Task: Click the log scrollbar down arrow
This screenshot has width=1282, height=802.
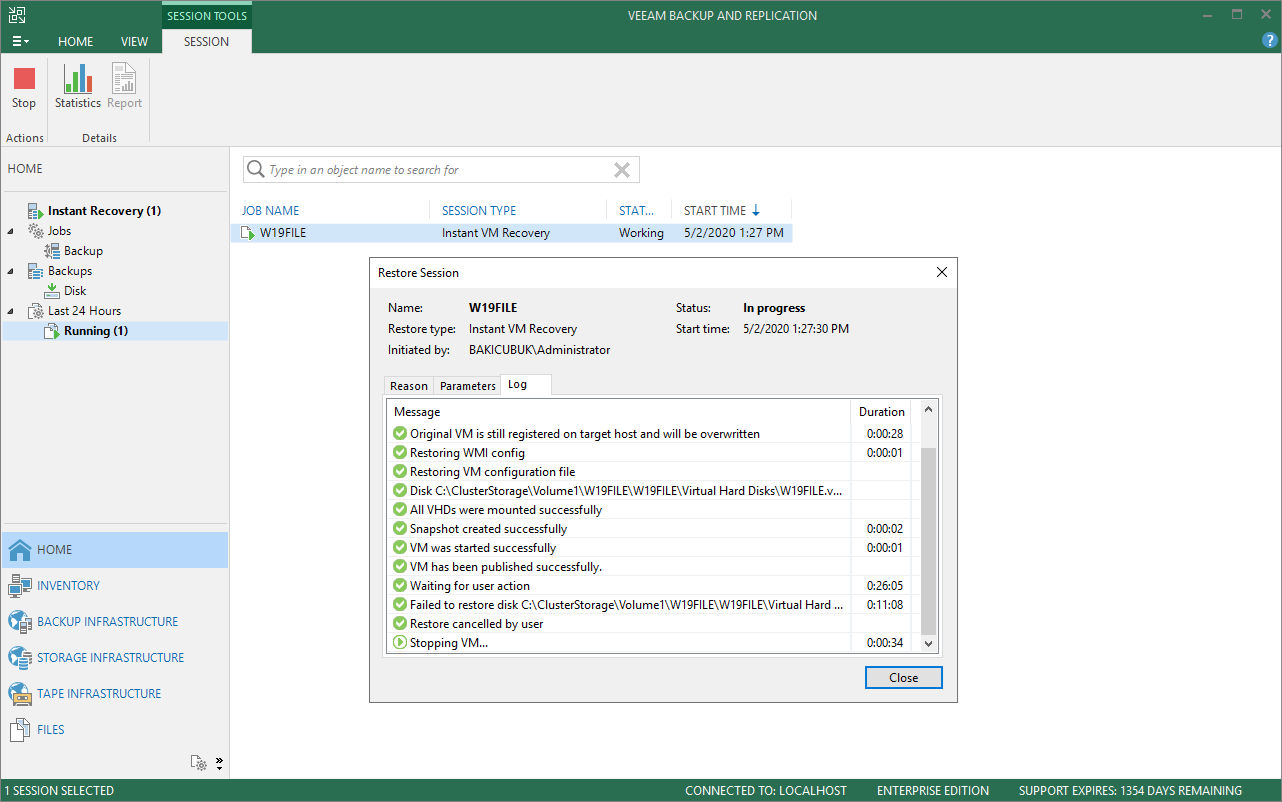Action: (929, 645)
